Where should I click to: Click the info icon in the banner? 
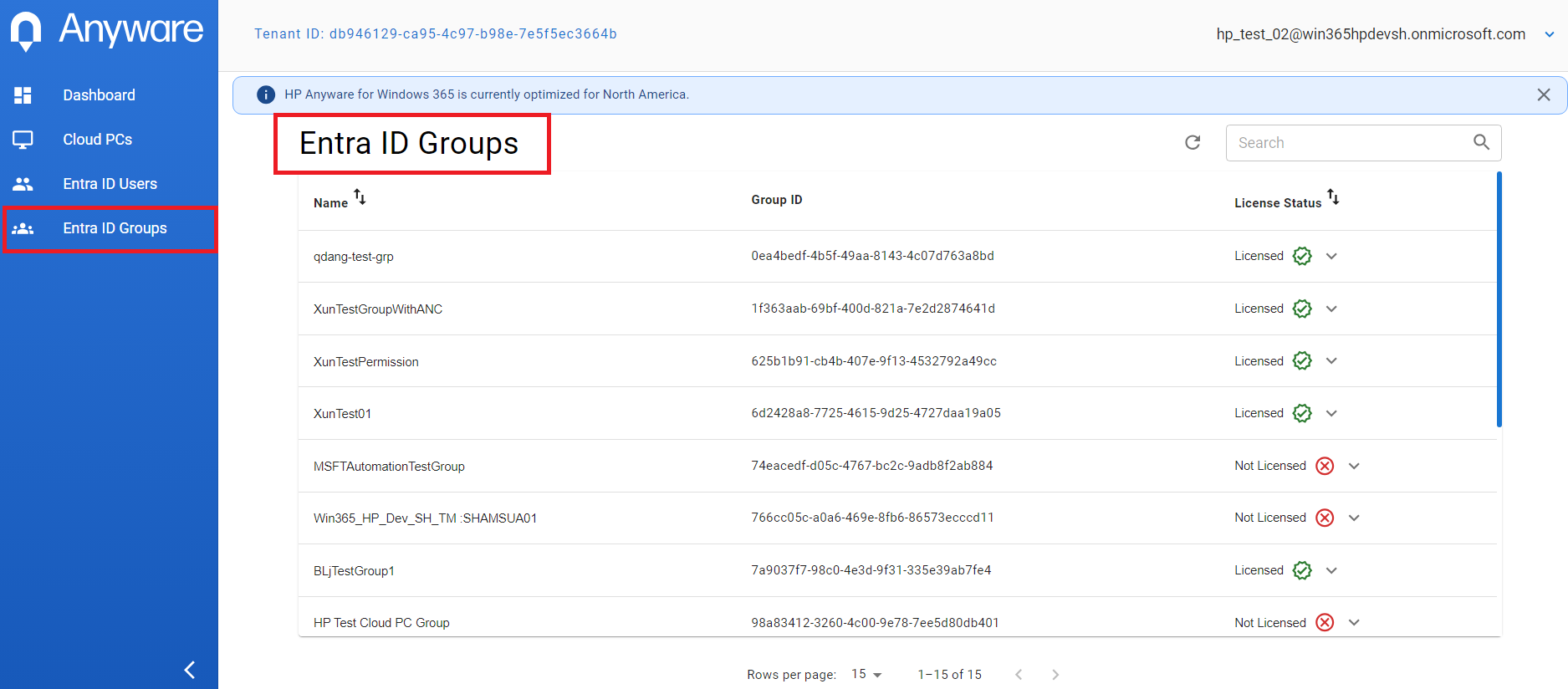266,94
